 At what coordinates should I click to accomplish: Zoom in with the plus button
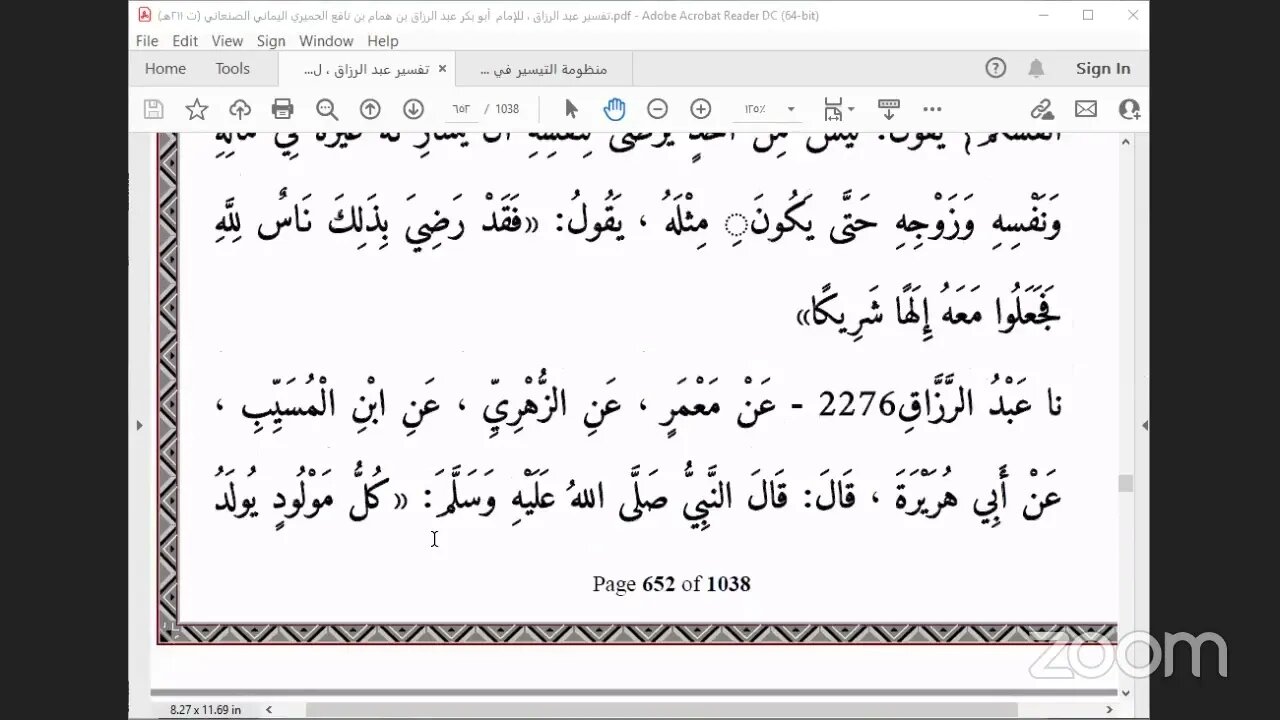point(701,109)
